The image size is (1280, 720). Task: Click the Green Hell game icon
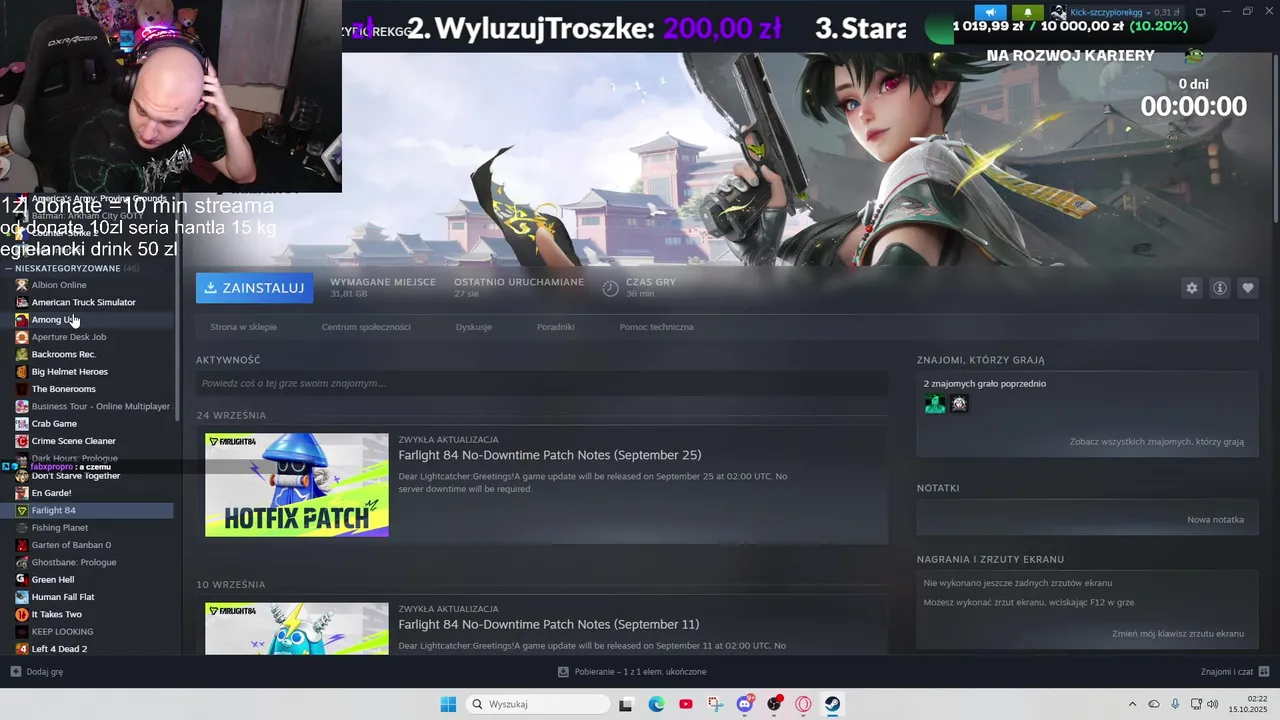pyautogui.click(x=22, y=580)
